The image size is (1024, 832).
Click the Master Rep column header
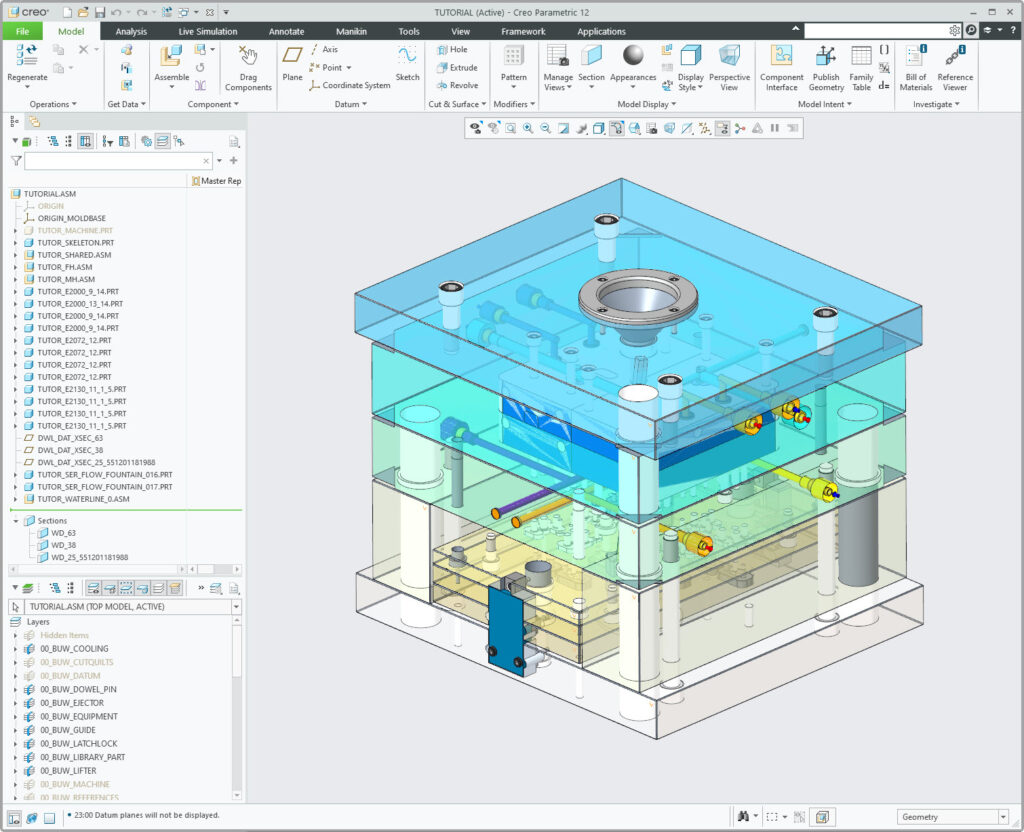(x=216, y=181)
